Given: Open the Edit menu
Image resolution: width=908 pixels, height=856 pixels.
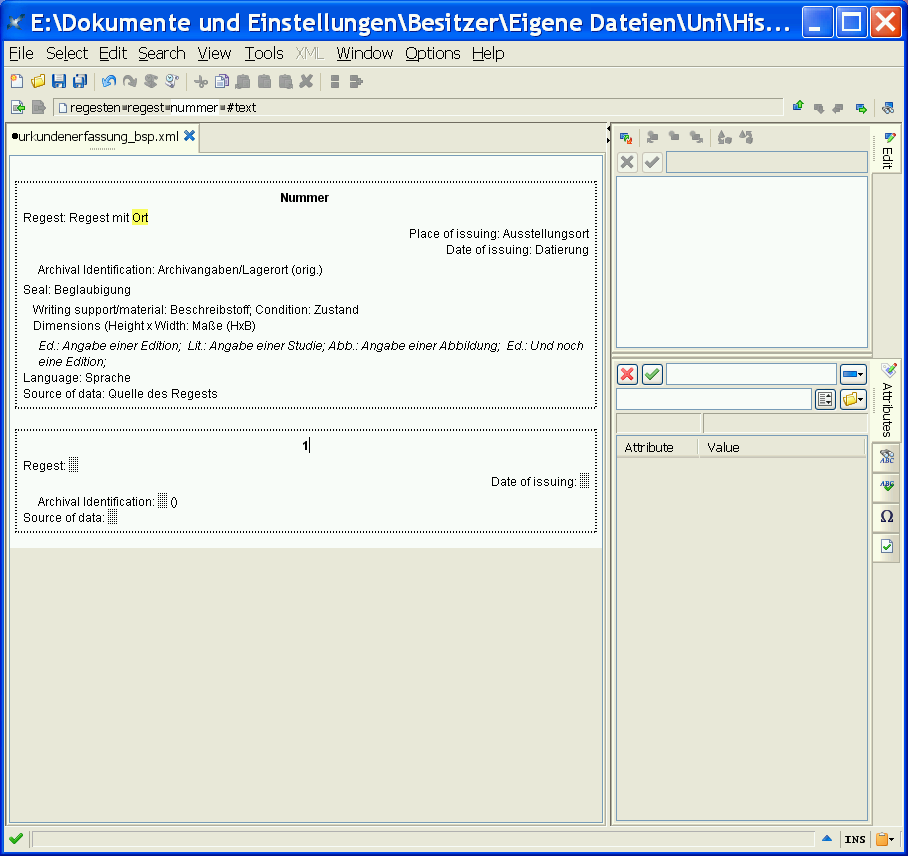Looking at the screenshot, I should tap(113, 53).
